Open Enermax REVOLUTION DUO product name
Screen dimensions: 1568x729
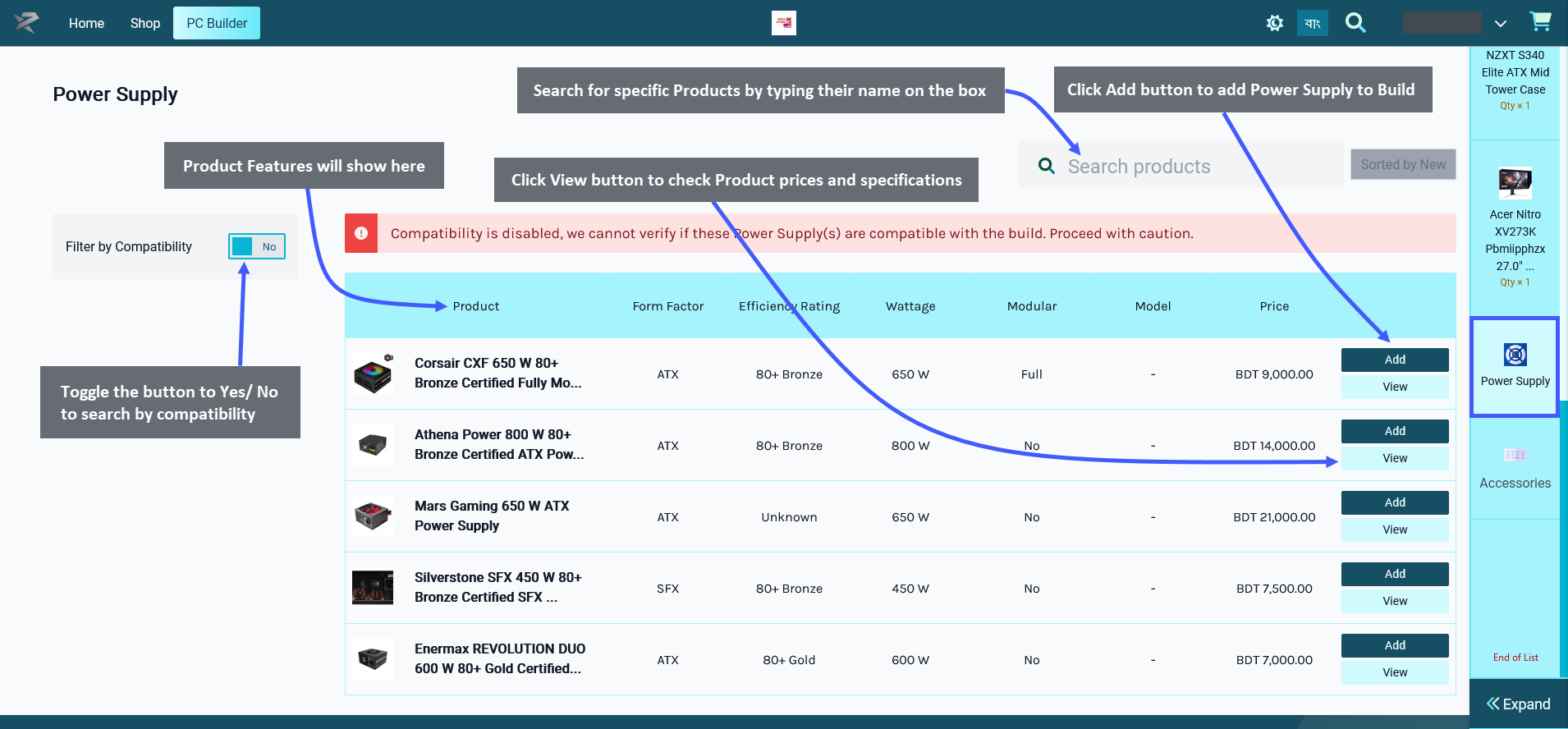[x=500, y=658]
